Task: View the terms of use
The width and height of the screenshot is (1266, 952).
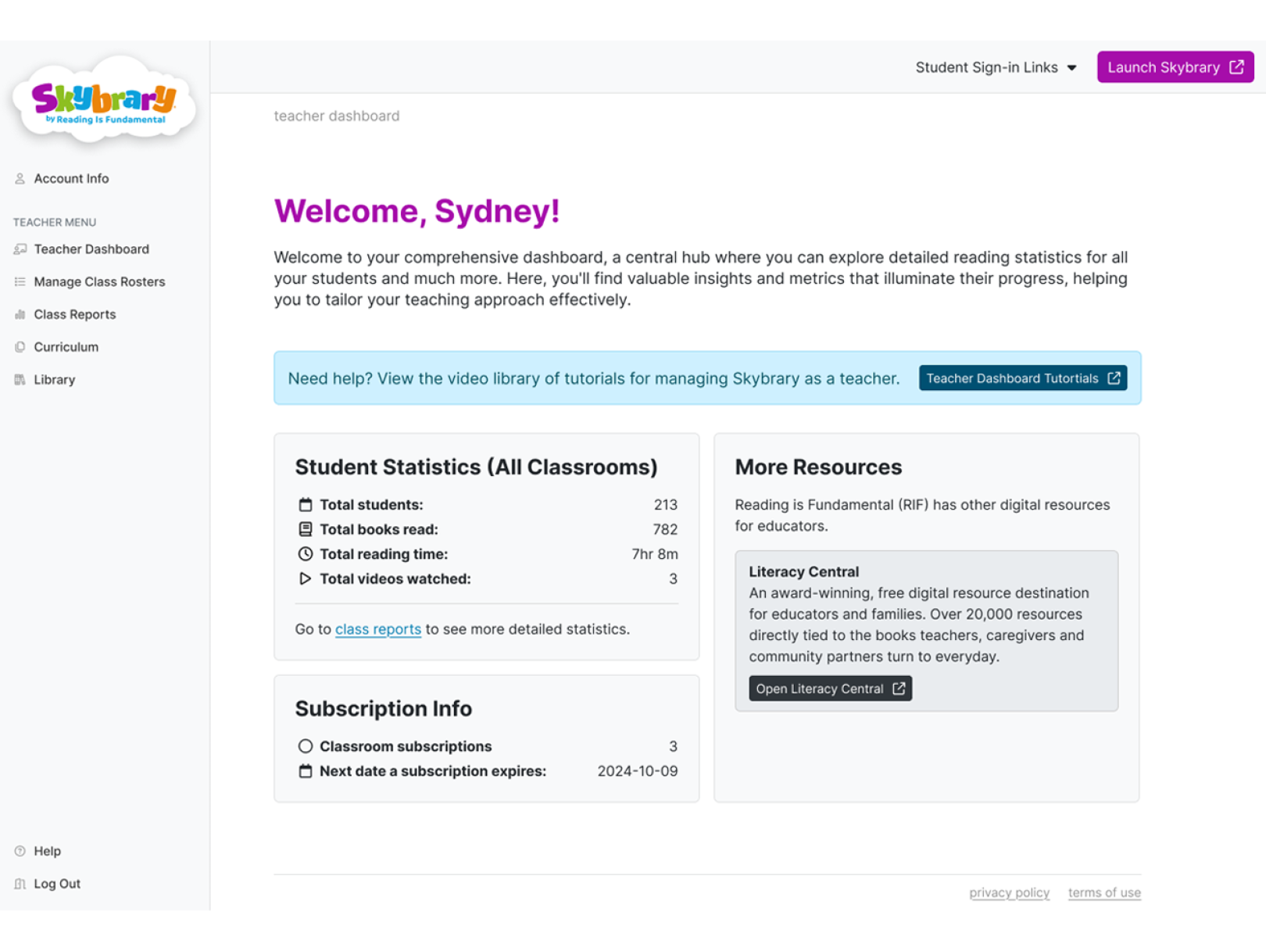Action: coord(1104,893)
